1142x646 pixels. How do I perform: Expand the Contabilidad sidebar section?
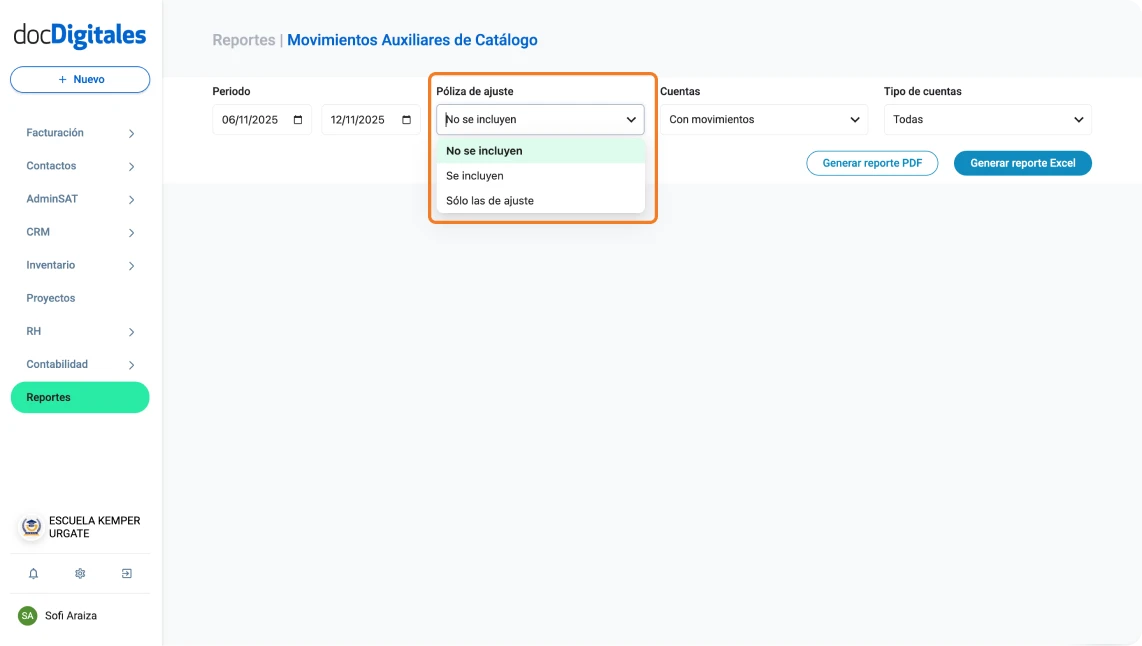point(79,364)
